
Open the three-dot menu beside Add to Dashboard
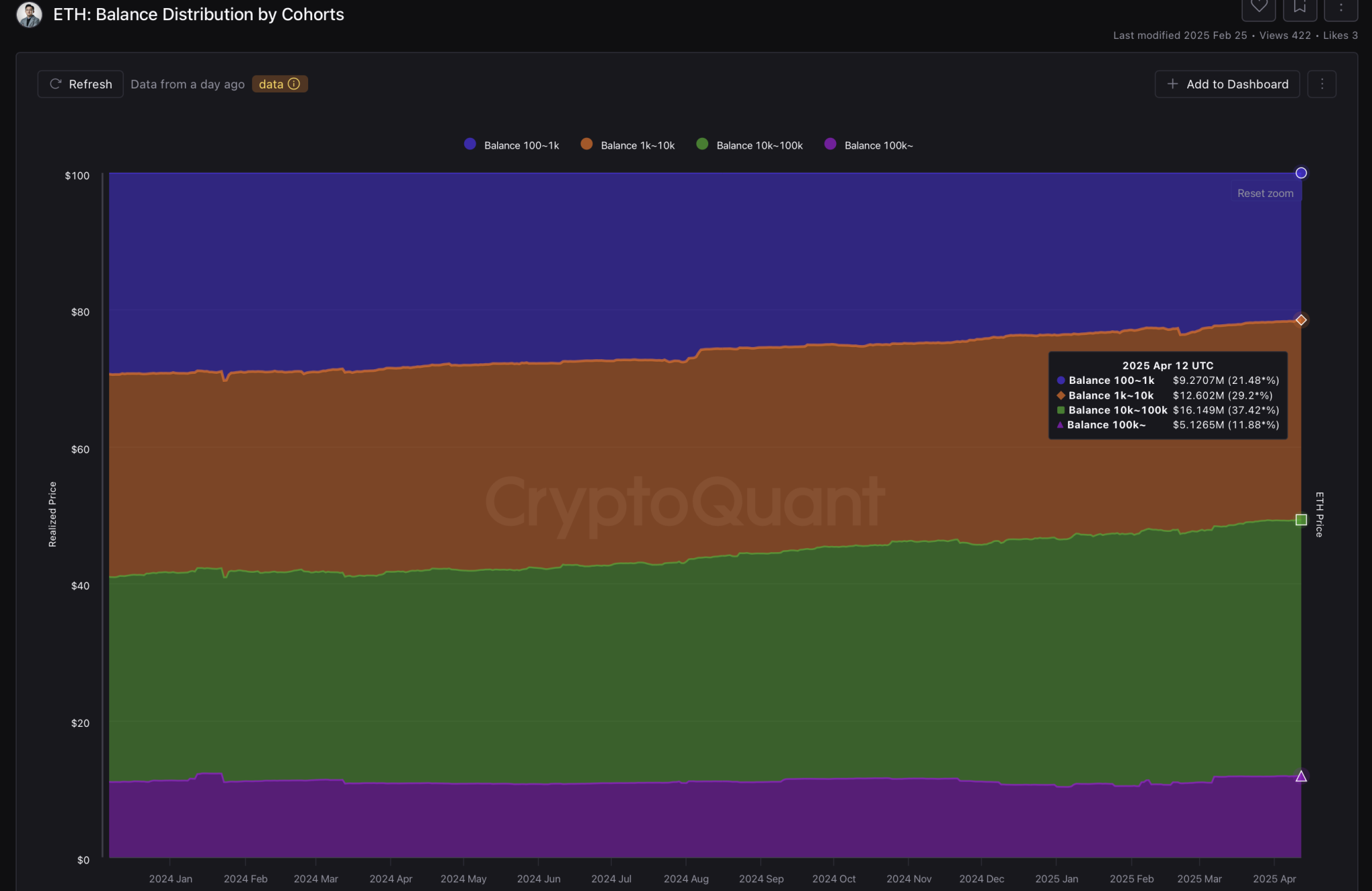click(1322, 84)
